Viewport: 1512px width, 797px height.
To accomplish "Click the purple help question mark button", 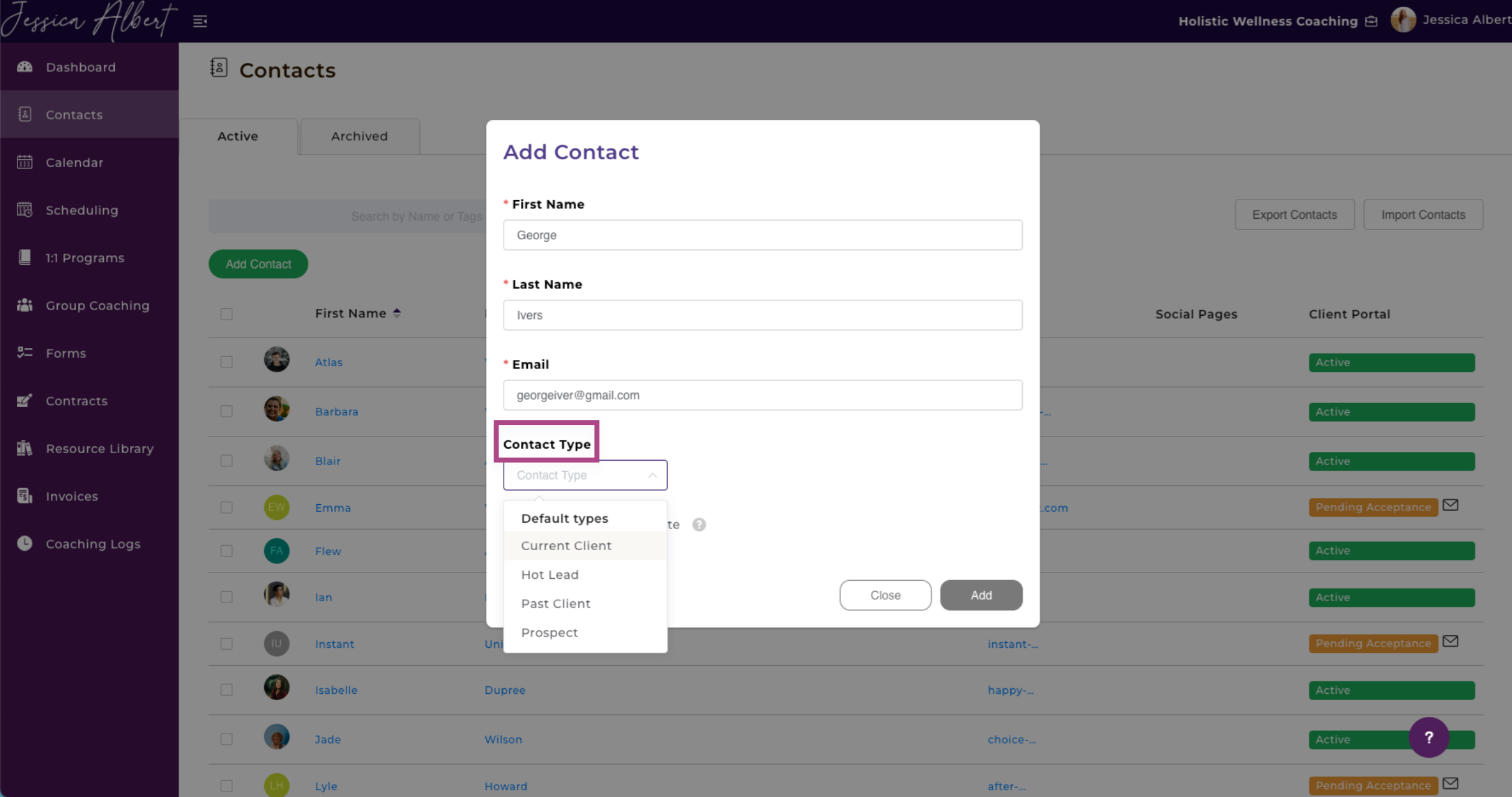I will pos(1429,737).
